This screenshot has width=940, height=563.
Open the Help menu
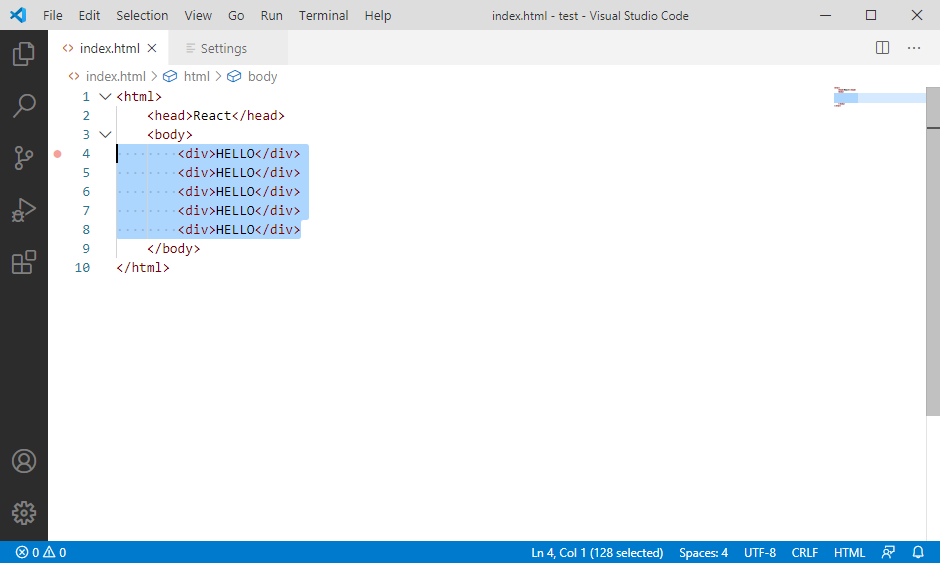pyautogui.click(x=378, y=16)
